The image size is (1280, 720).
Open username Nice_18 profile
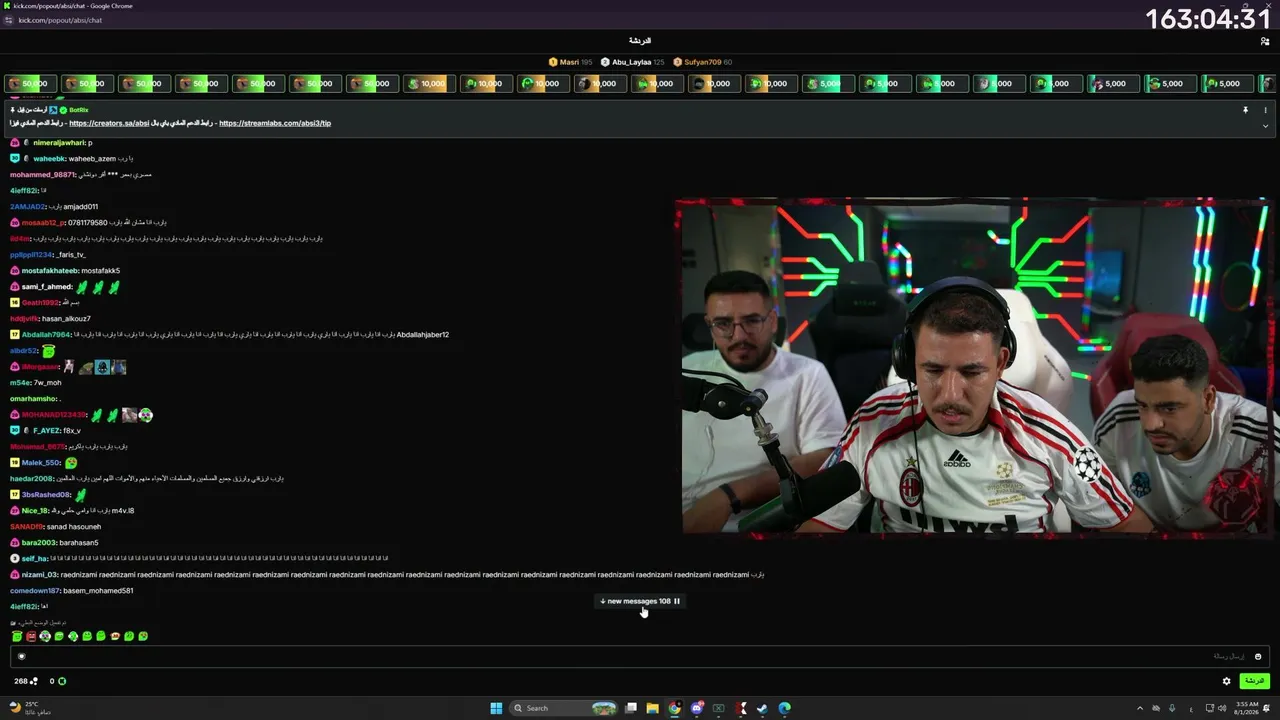click(x=35, y=511)
